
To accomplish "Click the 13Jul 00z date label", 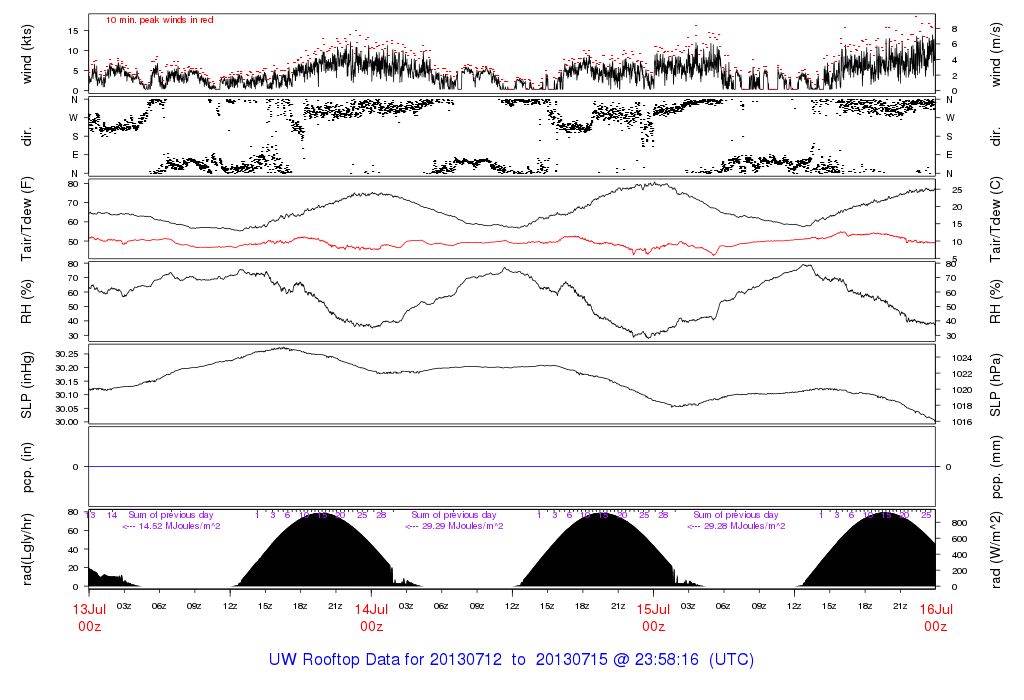I will click(x=88, y=617).
